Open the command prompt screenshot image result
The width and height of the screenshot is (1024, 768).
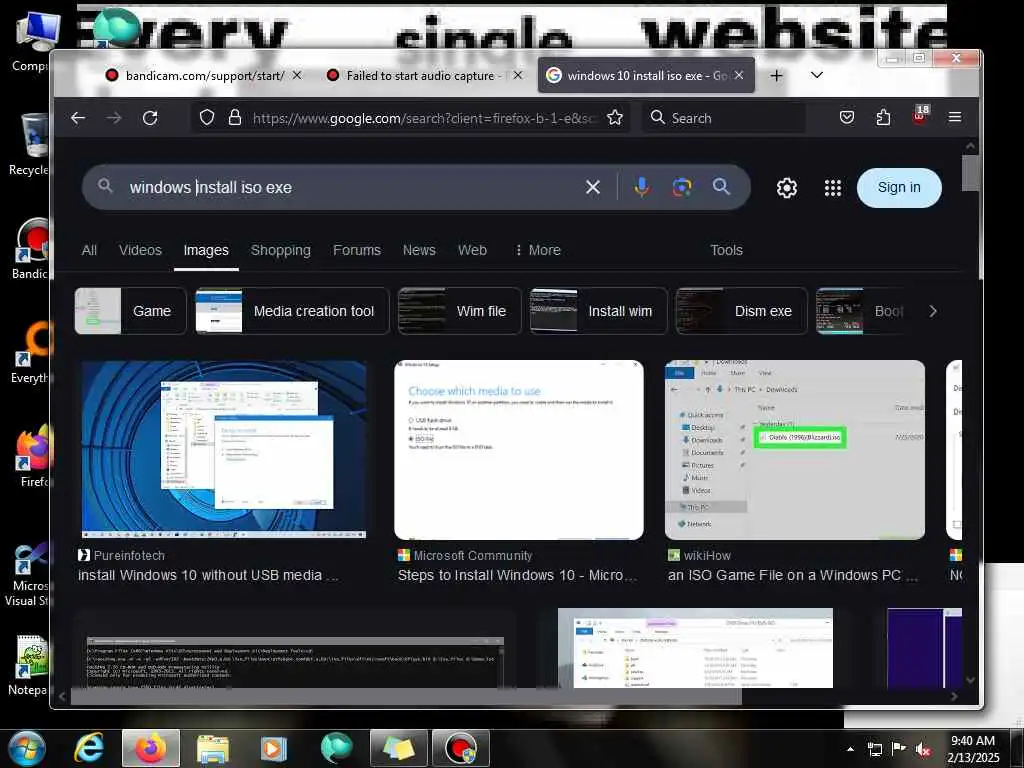[295, 660]
